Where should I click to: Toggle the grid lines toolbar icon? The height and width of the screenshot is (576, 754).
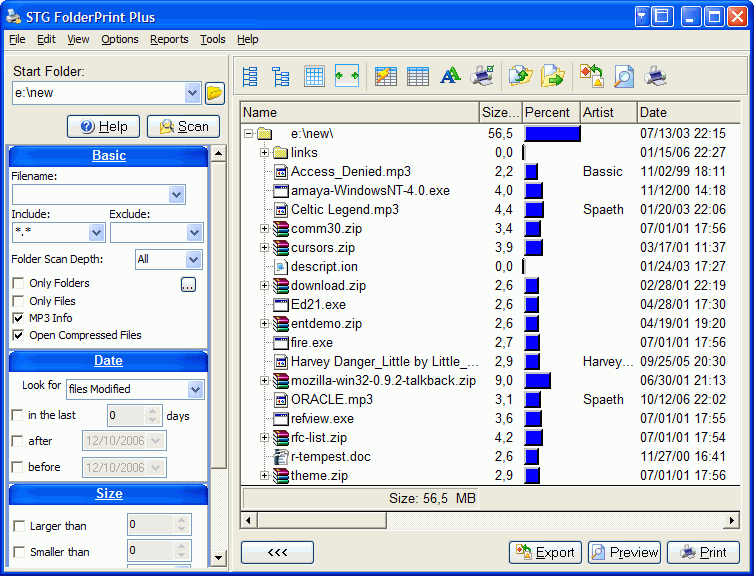[314, 76]
